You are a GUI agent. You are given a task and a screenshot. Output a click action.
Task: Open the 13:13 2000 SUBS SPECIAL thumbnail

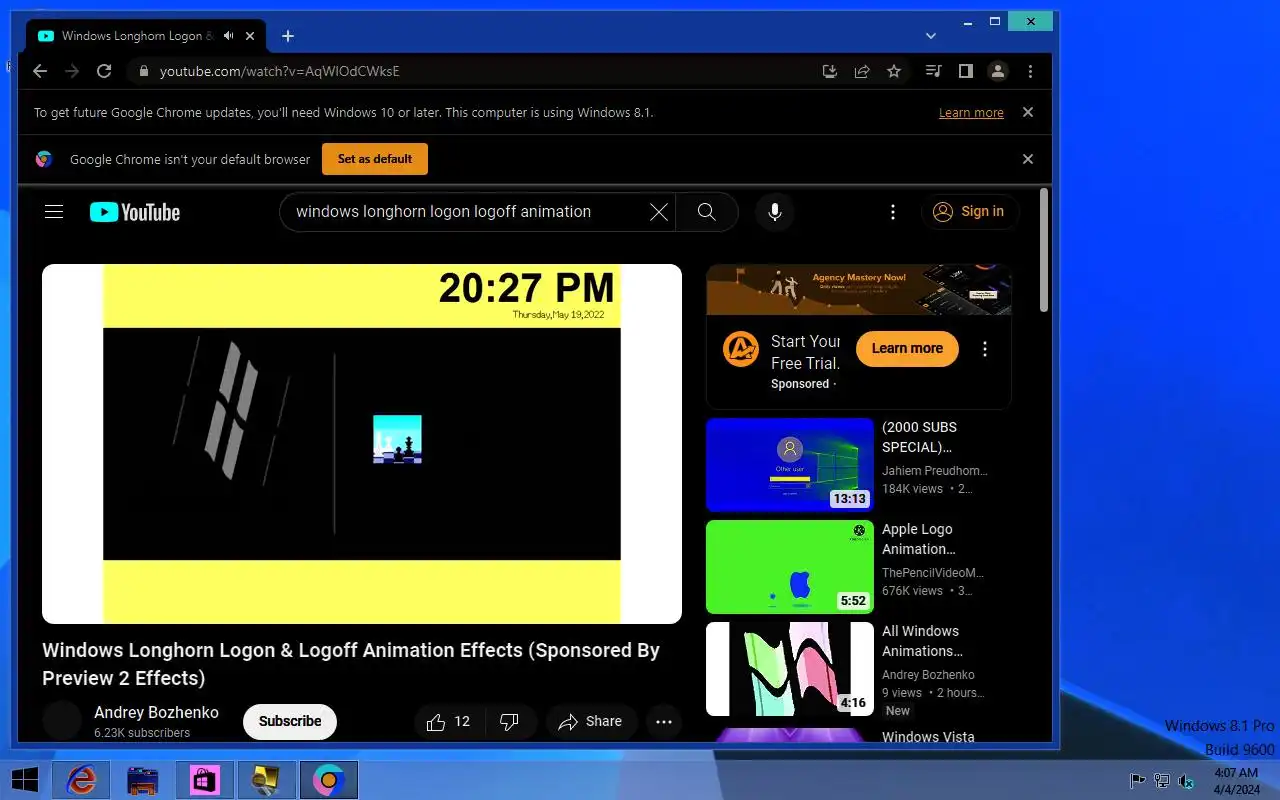point(790,465)
